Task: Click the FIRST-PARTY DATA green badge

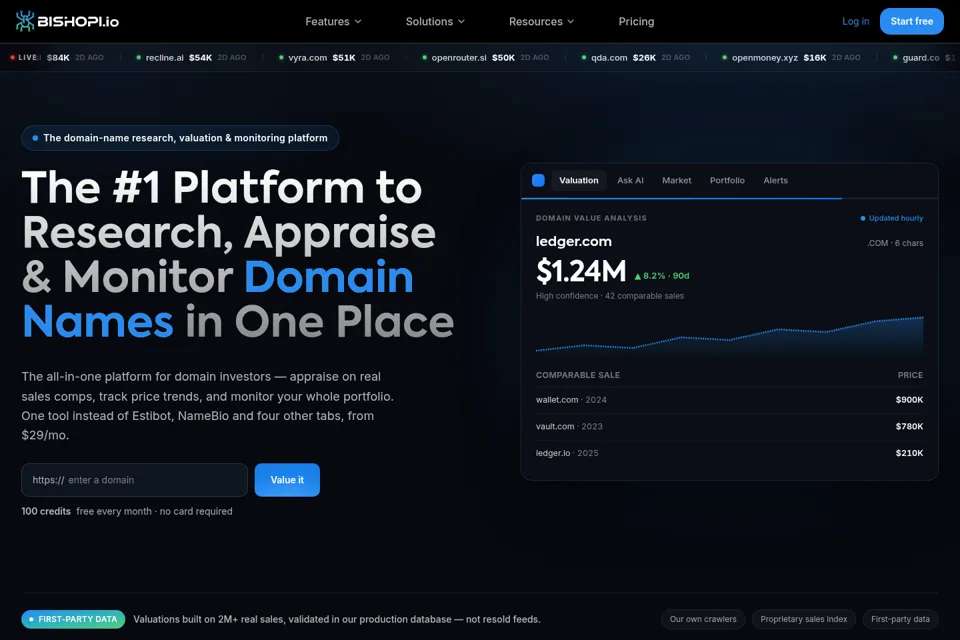Action: click(x=73, y=619)
